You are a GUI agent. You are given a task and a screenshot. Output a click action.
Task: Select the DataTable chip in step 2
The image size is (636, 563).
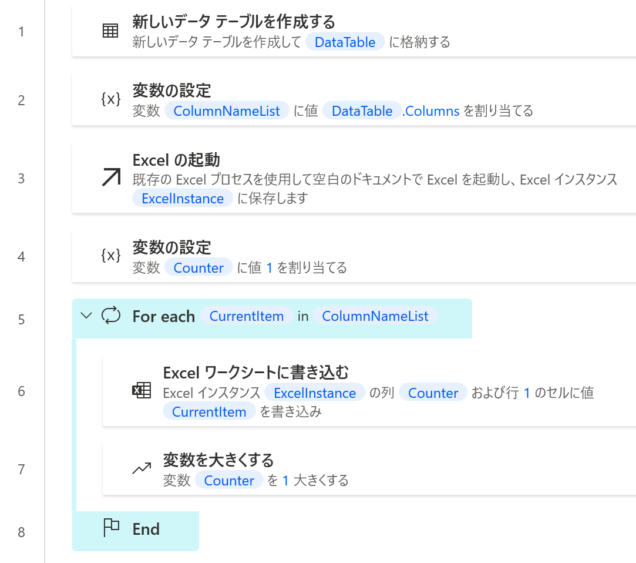(362, 111)
